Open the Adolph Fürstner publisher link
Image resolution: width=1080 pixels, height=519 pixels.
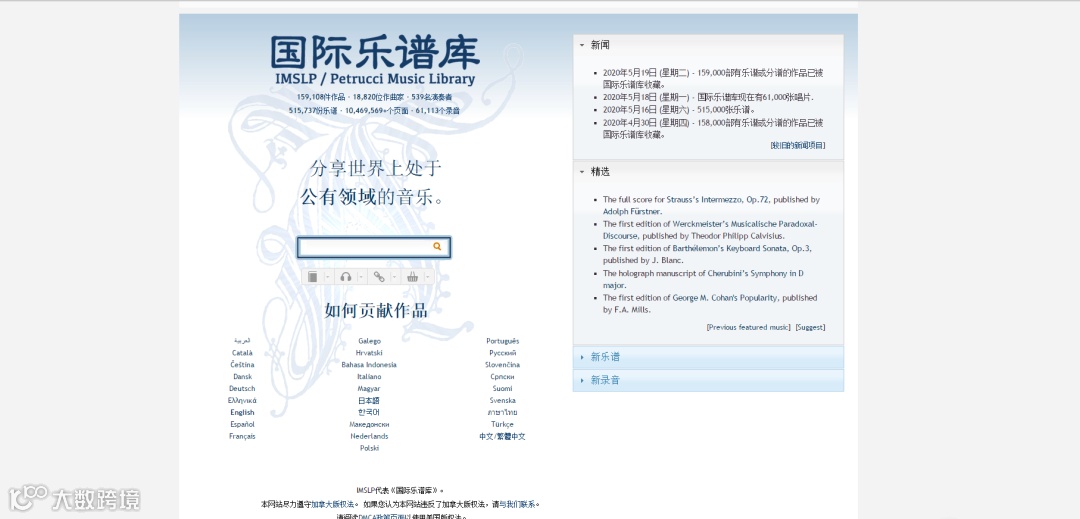point(632,212)
